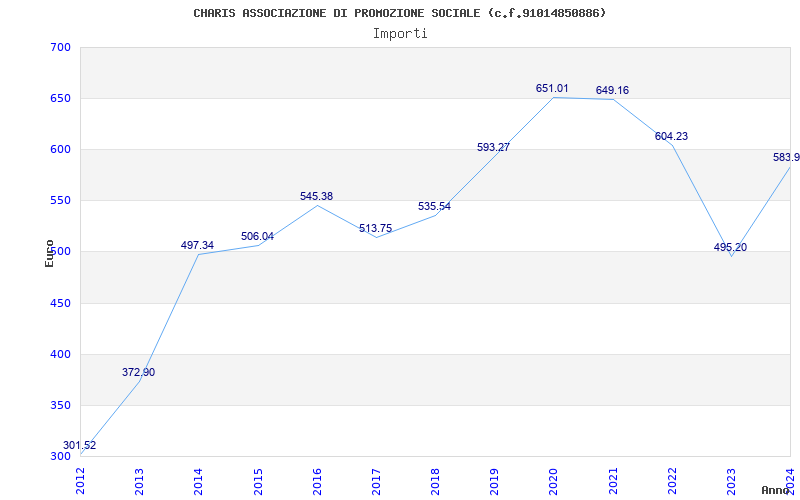Click the 2019 x-axis label
Image resolution: width=800 pixels, height=500 pixels.
pyautogui.click(x=495, y=481)
